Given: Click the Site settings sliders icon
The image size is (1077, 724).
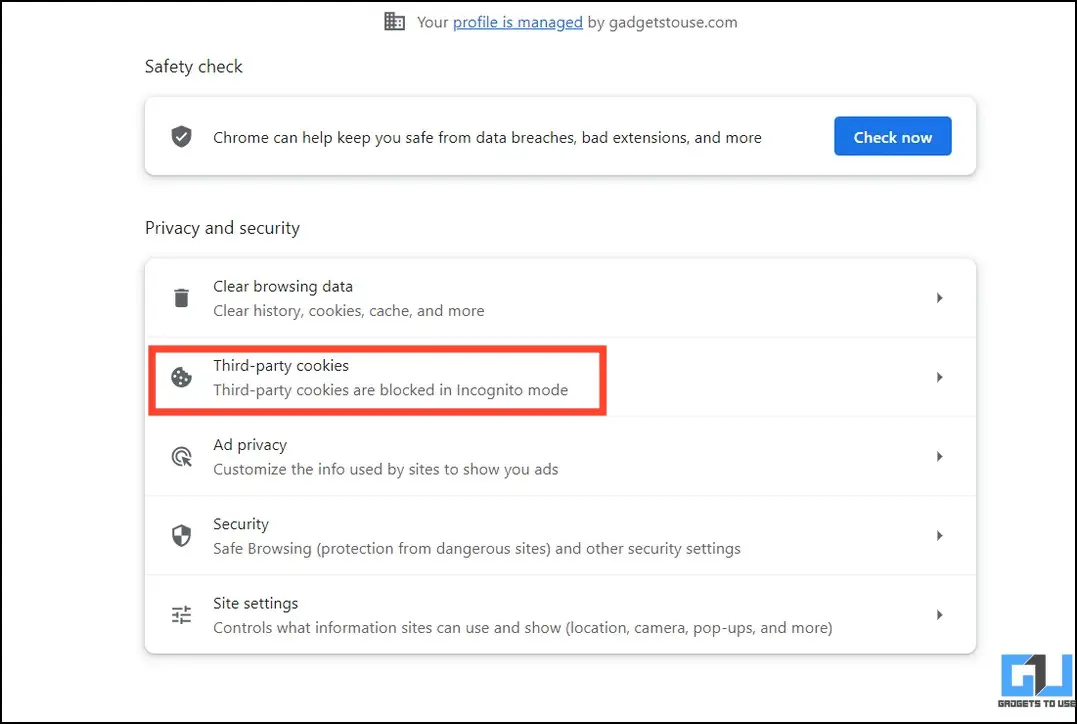Looking at the screenshot, I should point(181,615).
